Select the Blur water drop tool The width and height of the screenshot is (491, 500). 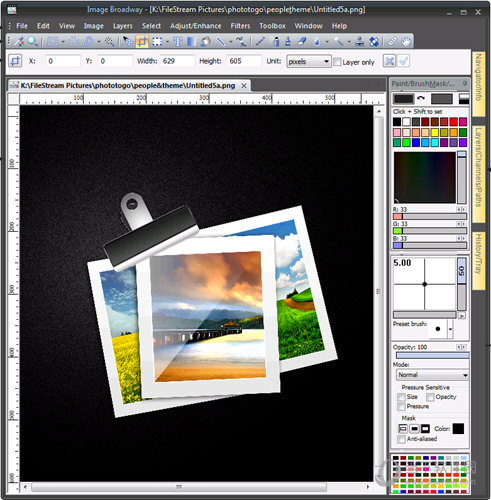[317, 42]
